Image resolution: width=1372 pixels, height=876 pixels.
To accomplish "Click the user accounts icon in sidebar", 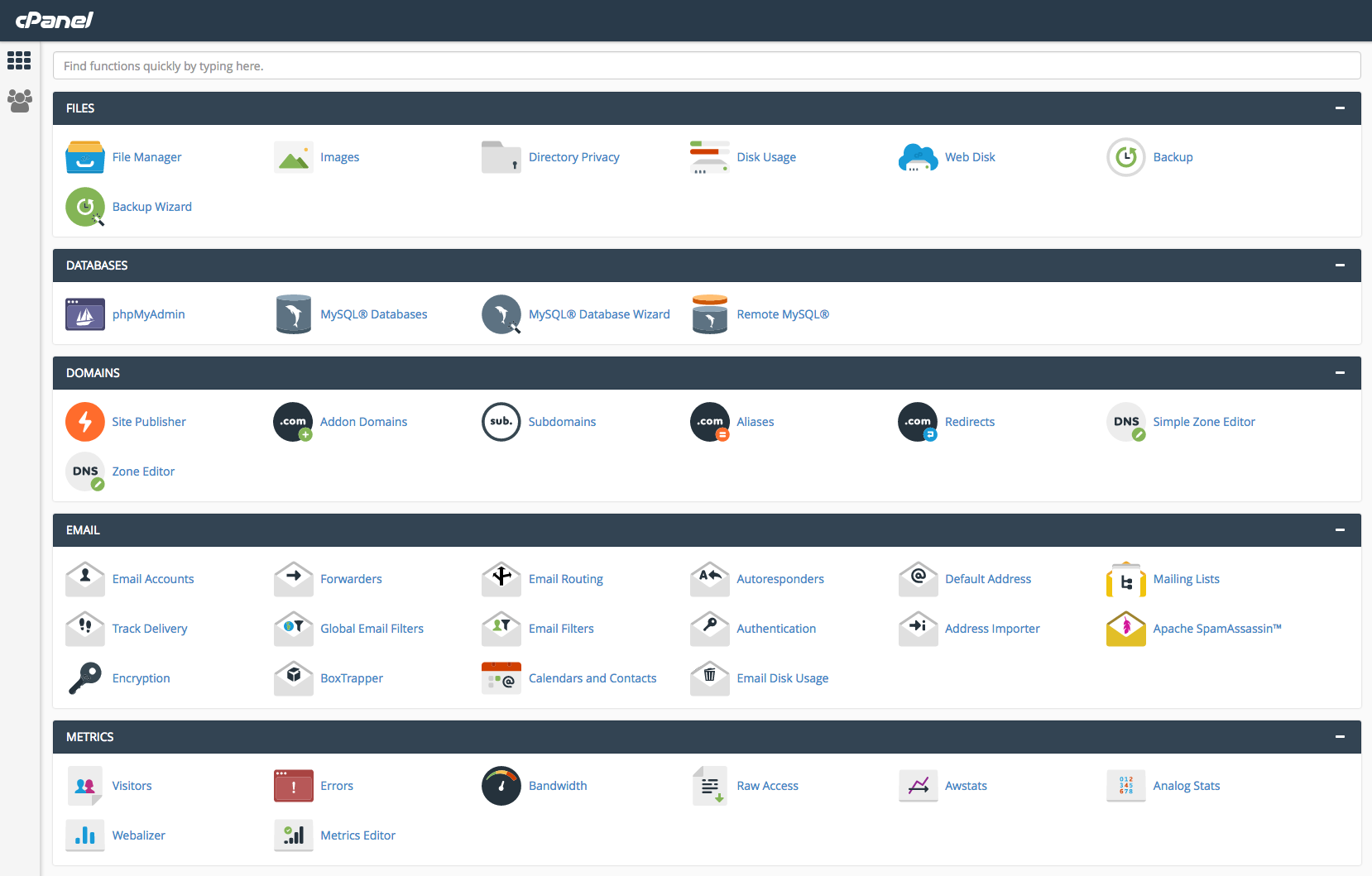I will (18, 101).
